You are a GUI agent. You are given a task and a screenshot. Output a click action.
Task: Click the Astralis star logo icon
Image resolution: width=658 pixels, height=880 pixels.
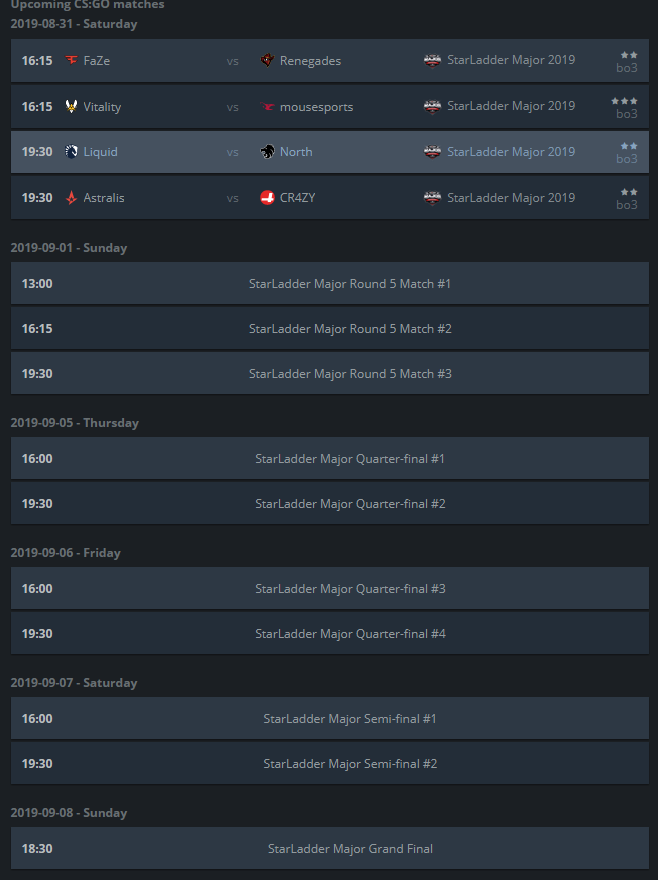pos(71,198)
